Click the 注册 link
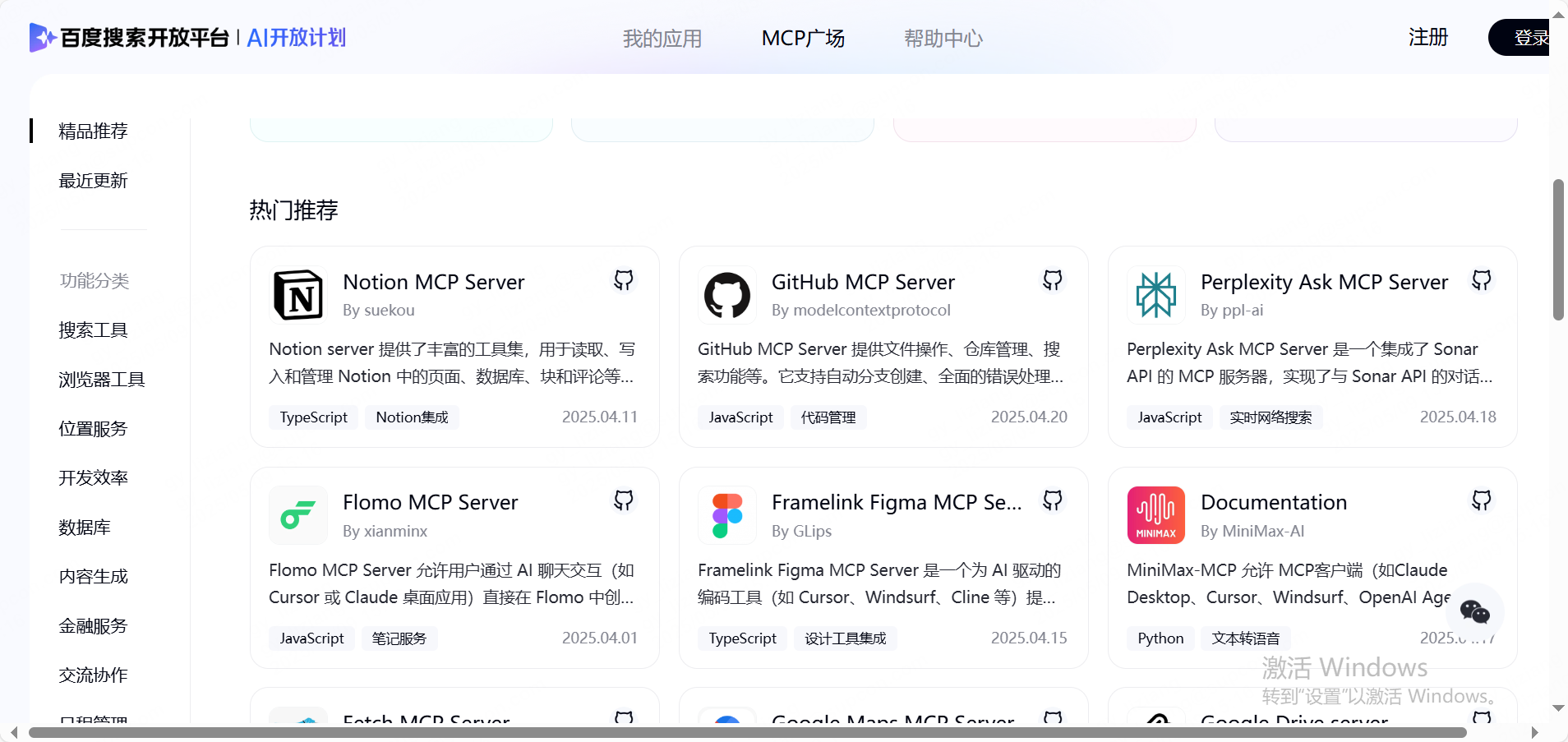 (1428, 38)
